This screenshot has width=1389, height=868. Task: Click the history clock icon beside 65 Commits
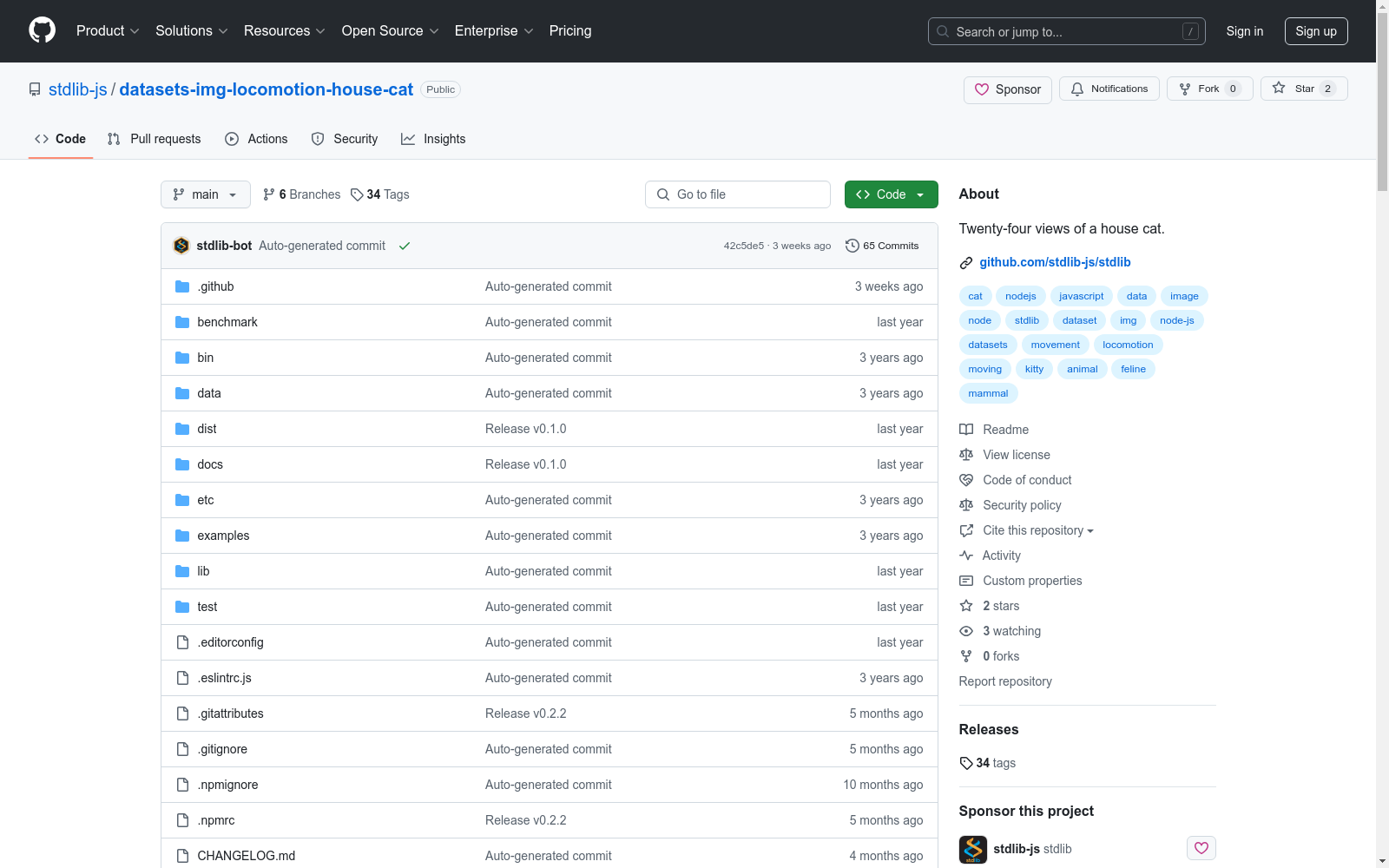click(x=852, y=246)
